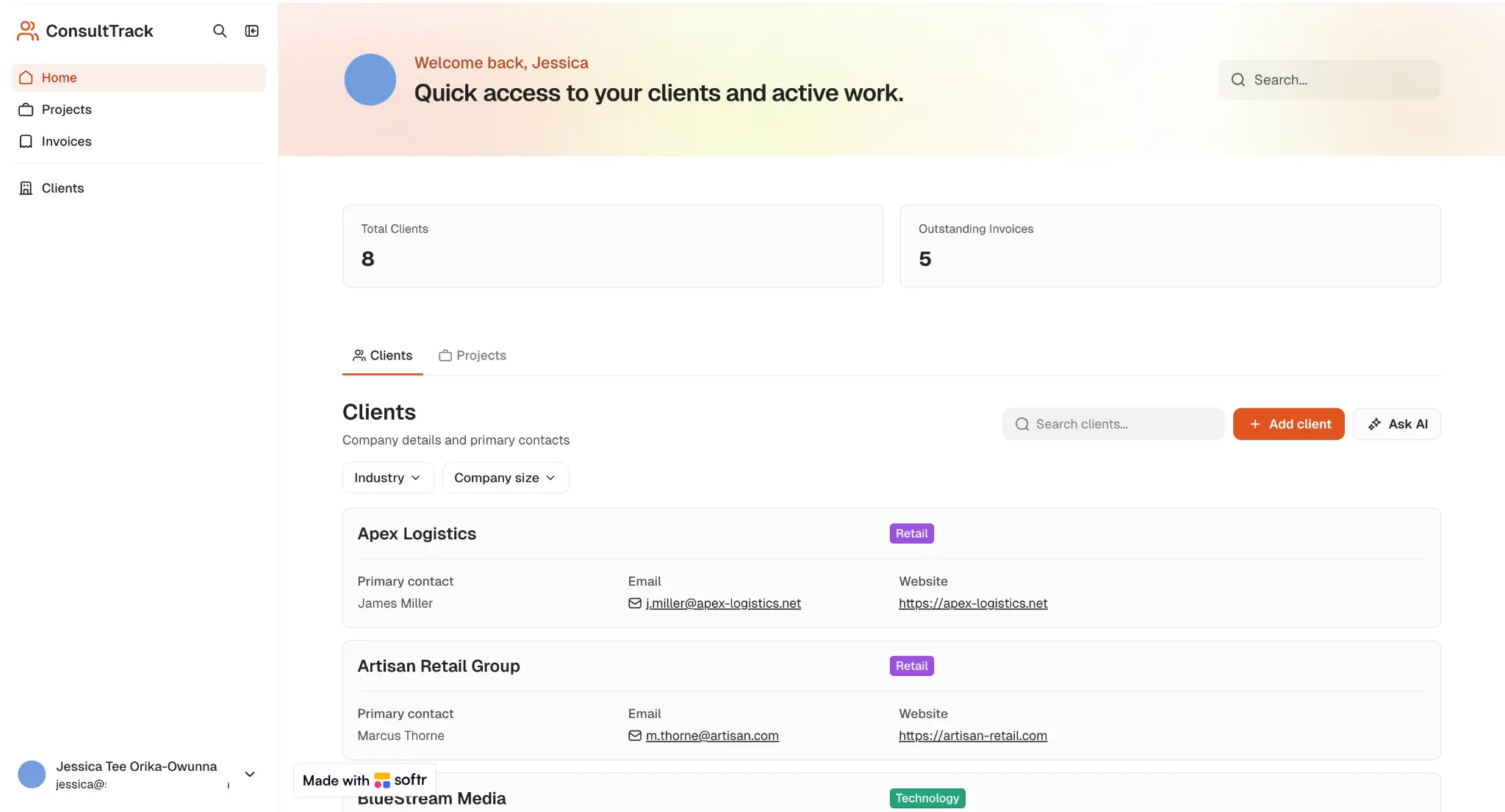Open the Made with Softr badge
The height and width of the screenshot is (812, 1505).
[364, 780]
